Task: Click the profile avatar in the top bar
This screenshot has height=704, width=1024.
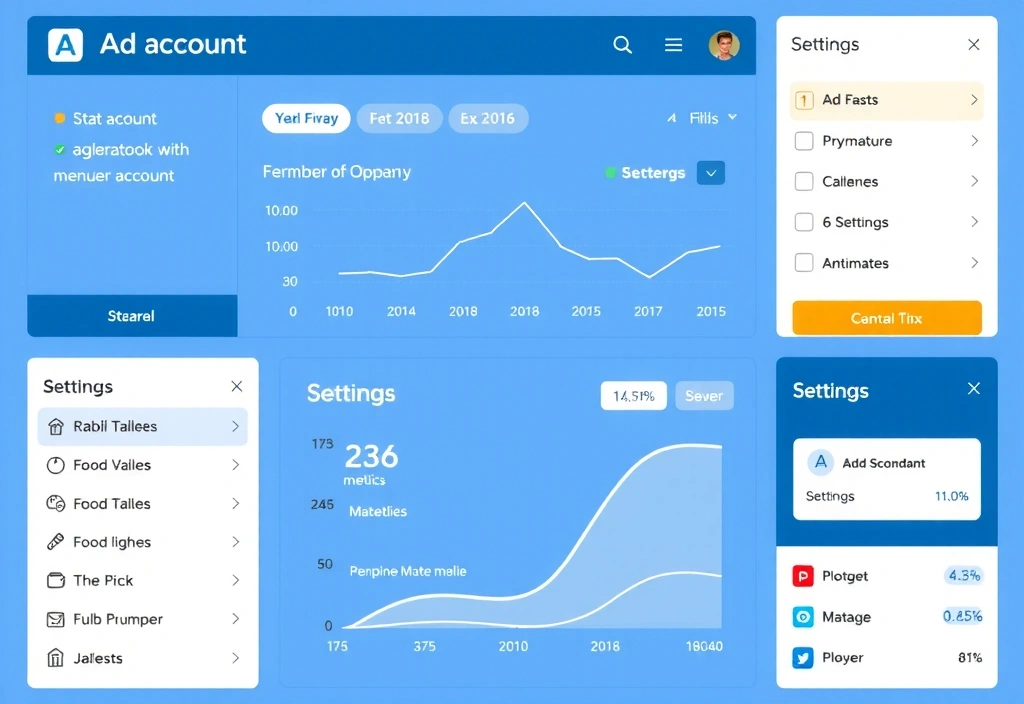Action: pyautogui.click(x=722, y=45)
